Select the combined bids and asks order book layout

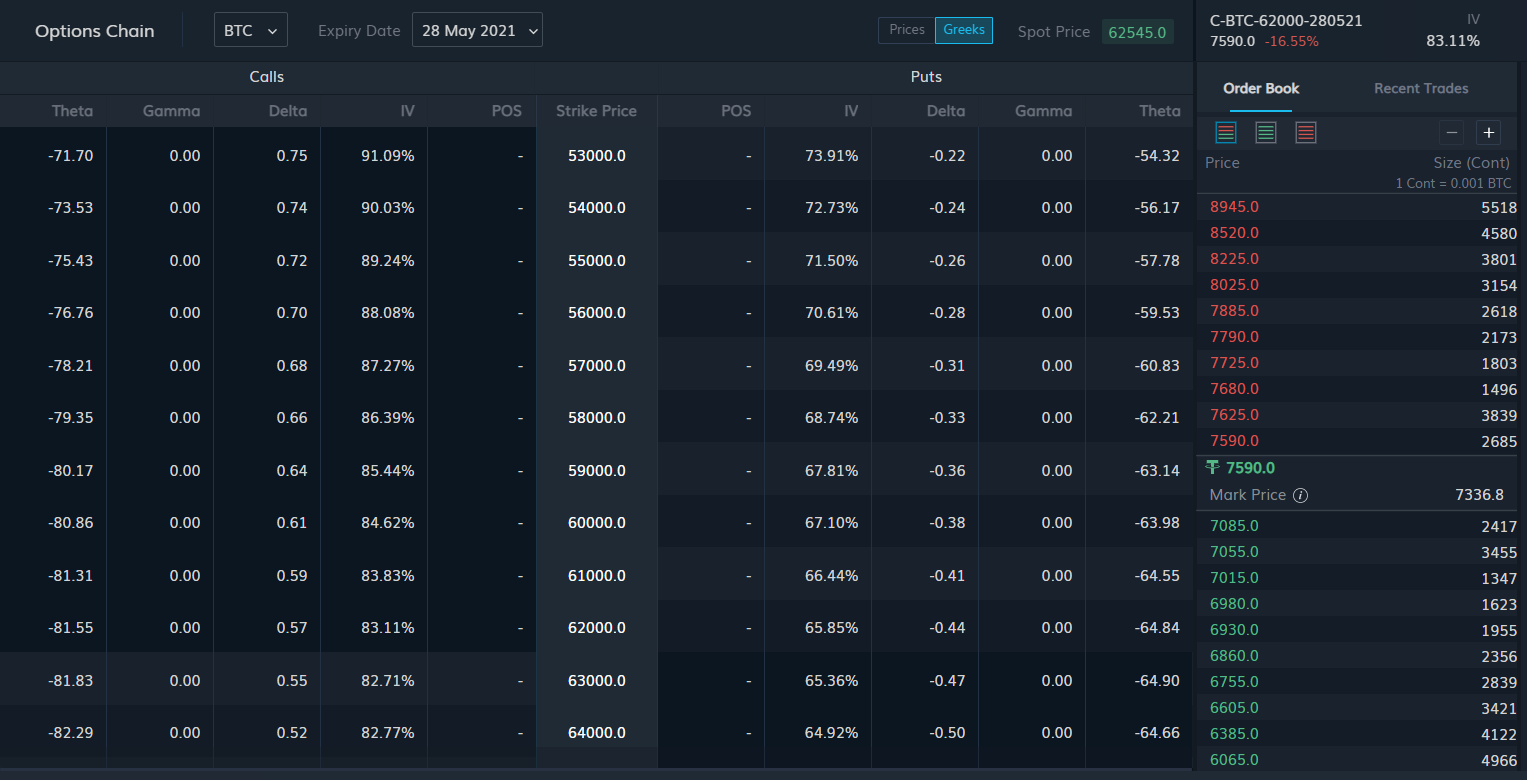pyautogui.click(x=1226, y=131)
